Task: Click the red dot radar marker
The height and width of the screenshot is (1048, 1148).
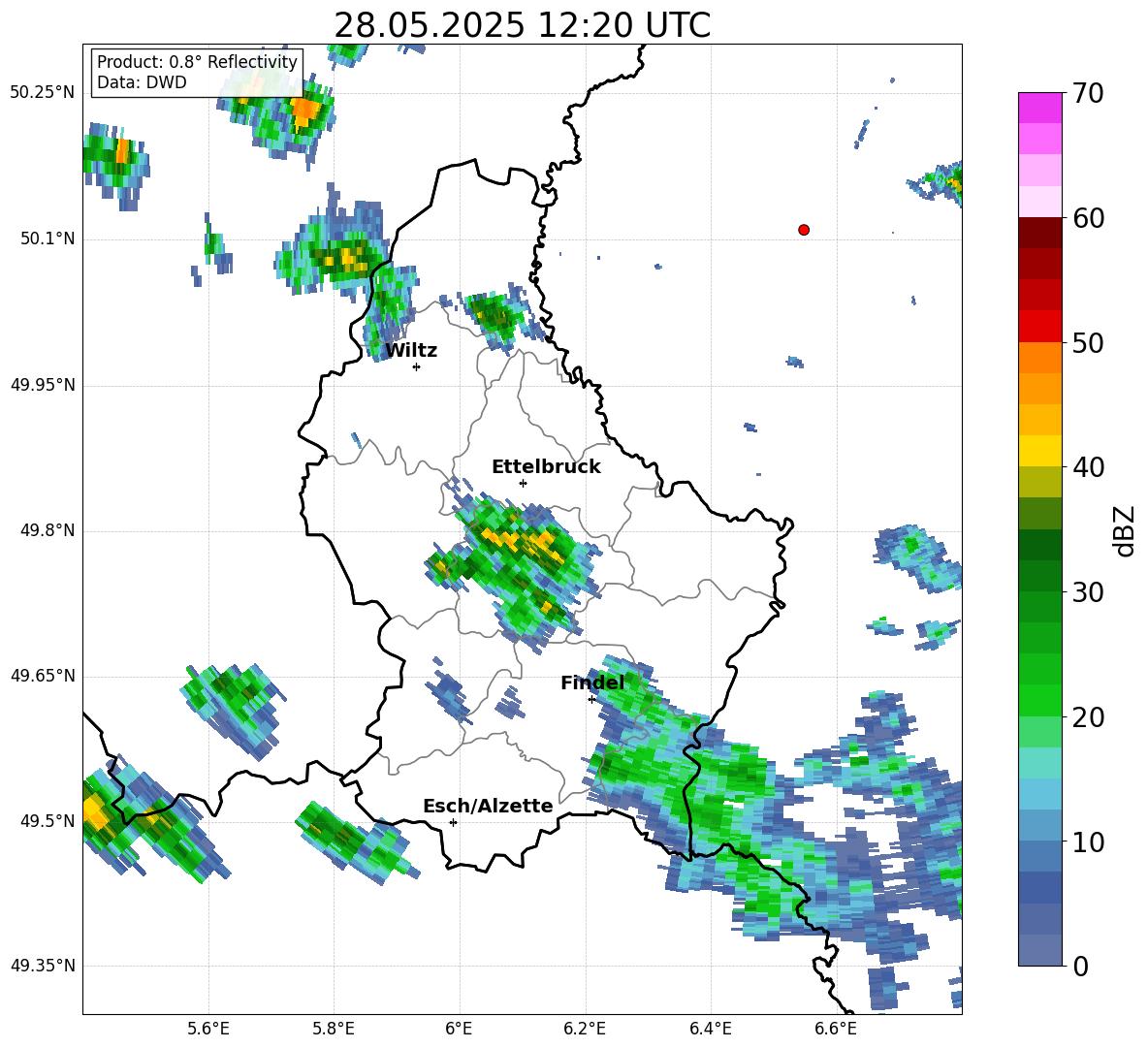Action: click(804, 230)
